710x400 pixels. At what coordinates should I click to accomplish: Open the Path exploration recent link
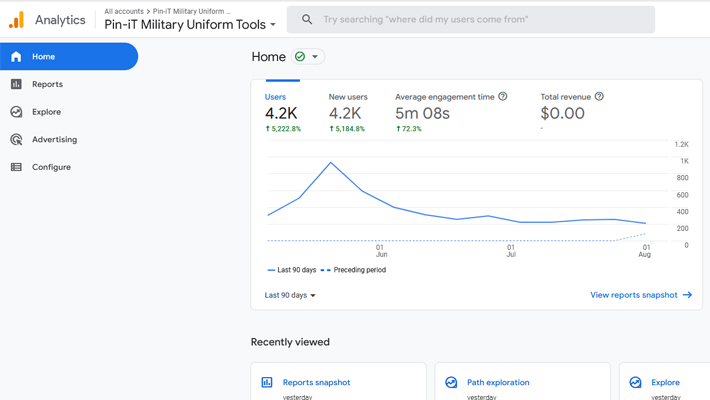point(498,382)
